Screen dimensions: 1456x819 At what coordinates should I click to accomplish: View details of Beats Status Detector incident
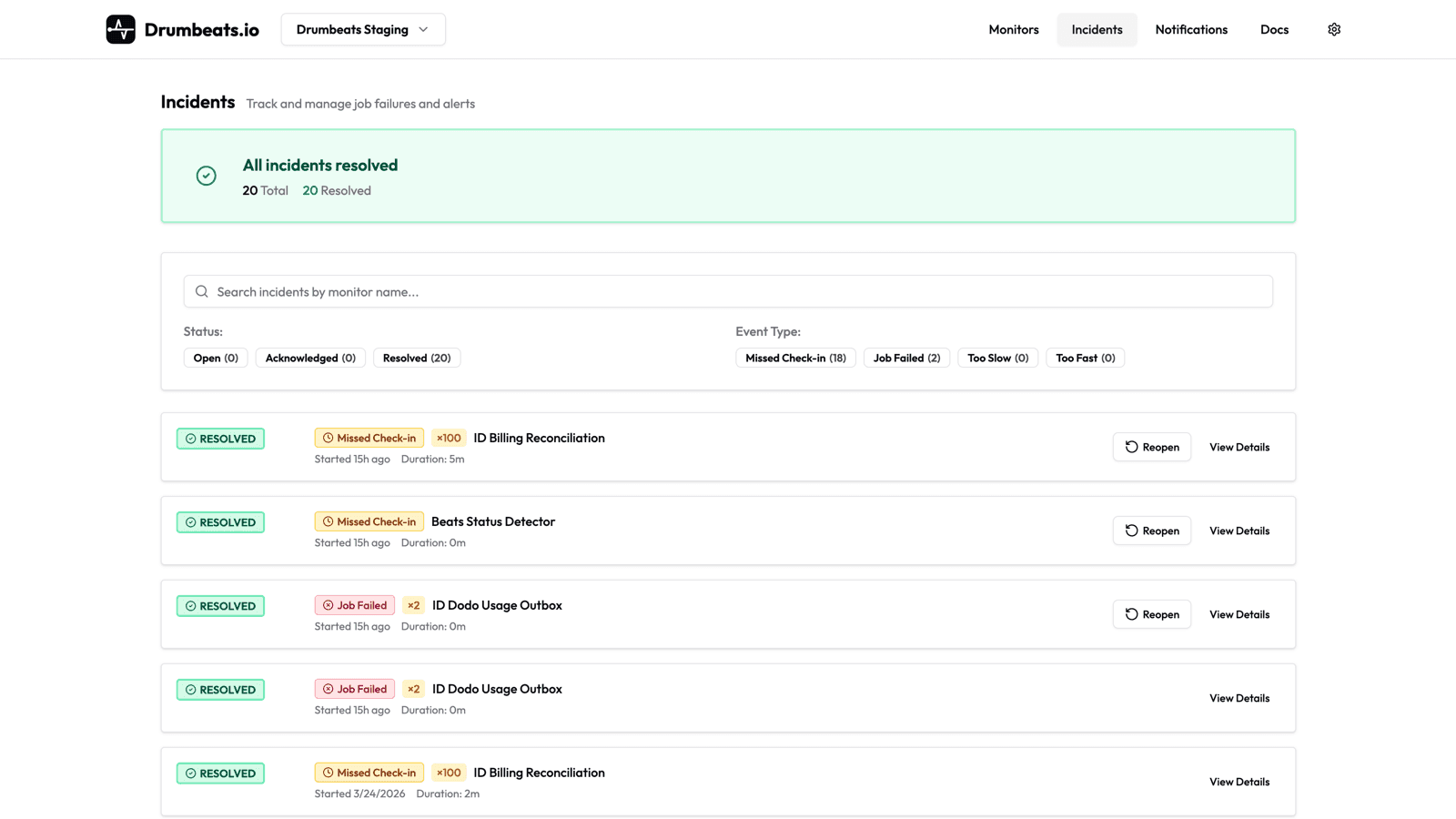click(1239, 531)
